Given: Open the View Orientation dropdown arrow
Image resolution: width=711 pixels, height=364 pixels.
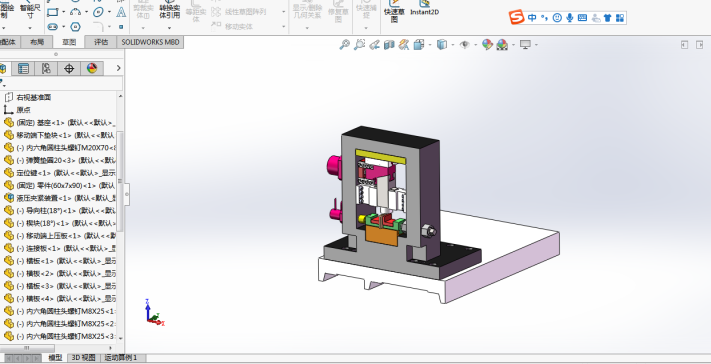Looking at the screenshot, I should [430, 45].
